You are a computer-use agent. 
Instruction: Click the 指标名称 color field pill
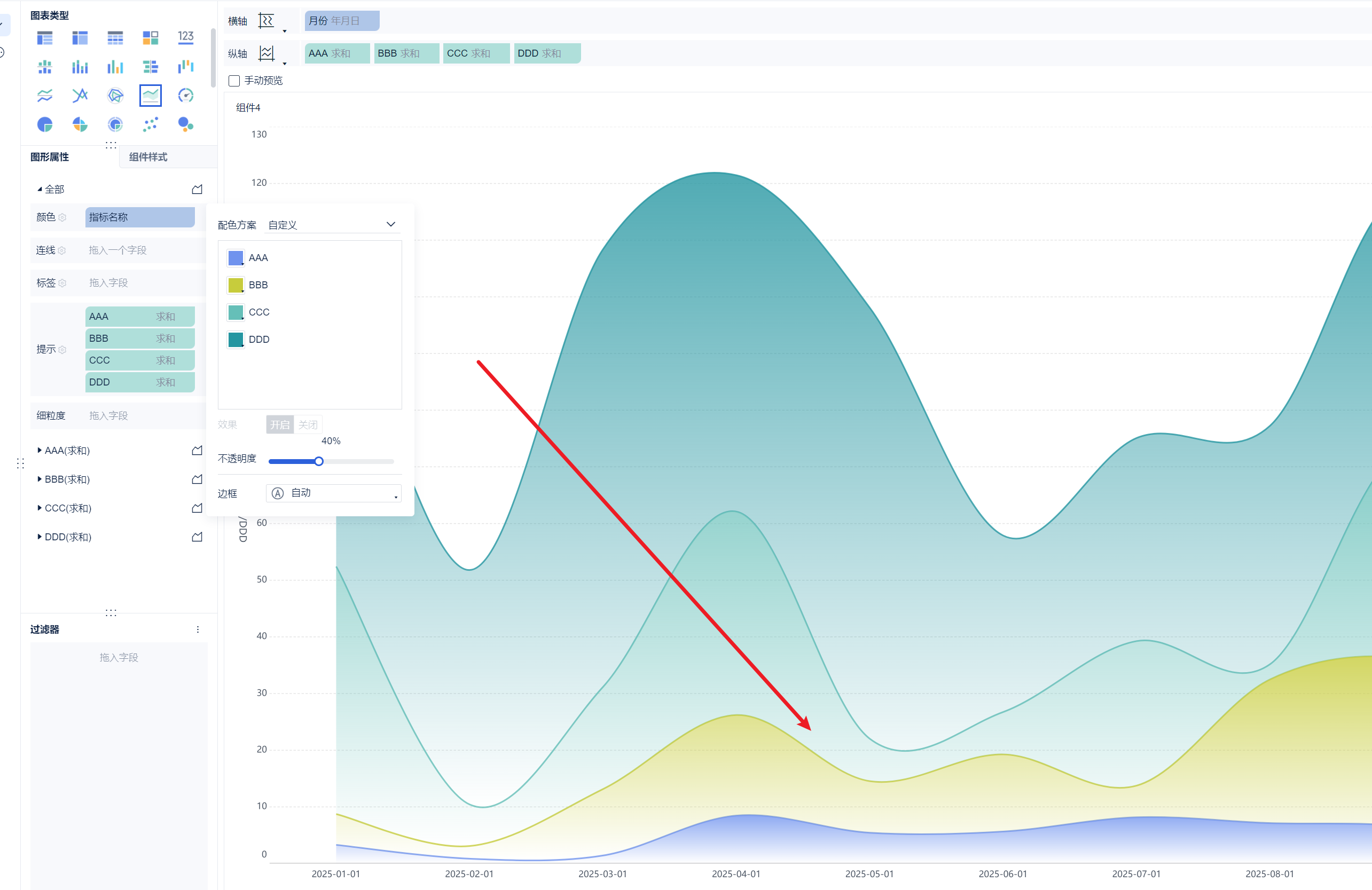click(x=139, y=217)
